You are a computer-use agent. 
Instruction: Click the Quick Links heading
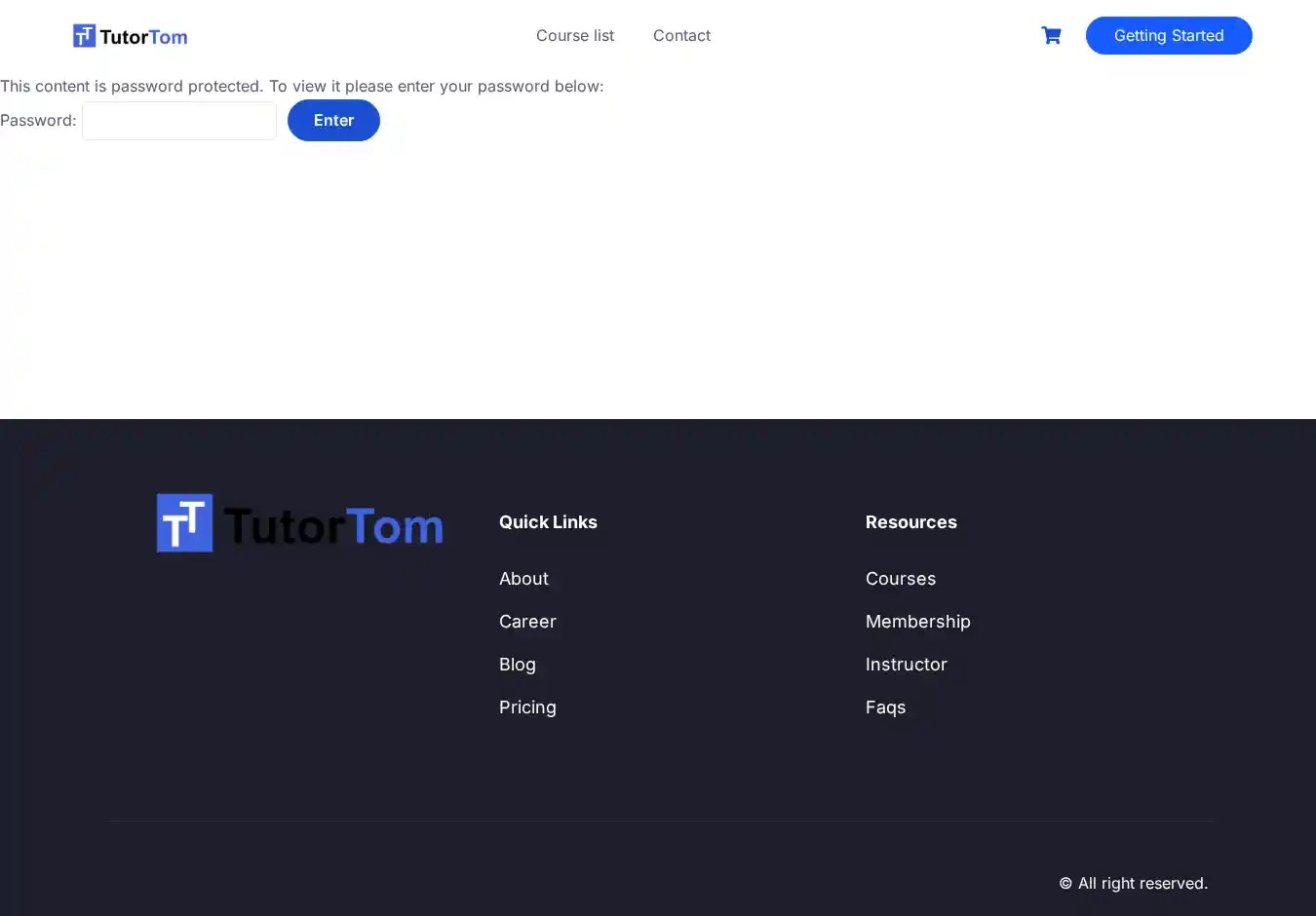pyautogui.click(x=548, y=522)
